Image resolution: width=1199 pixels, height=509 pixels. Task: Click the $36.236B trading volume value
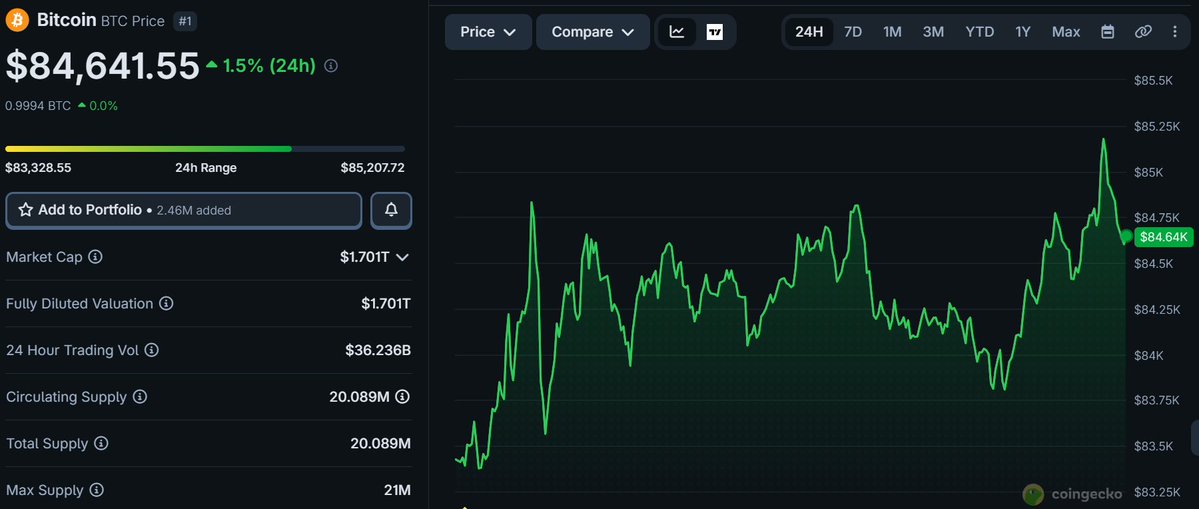coord(378,351)
